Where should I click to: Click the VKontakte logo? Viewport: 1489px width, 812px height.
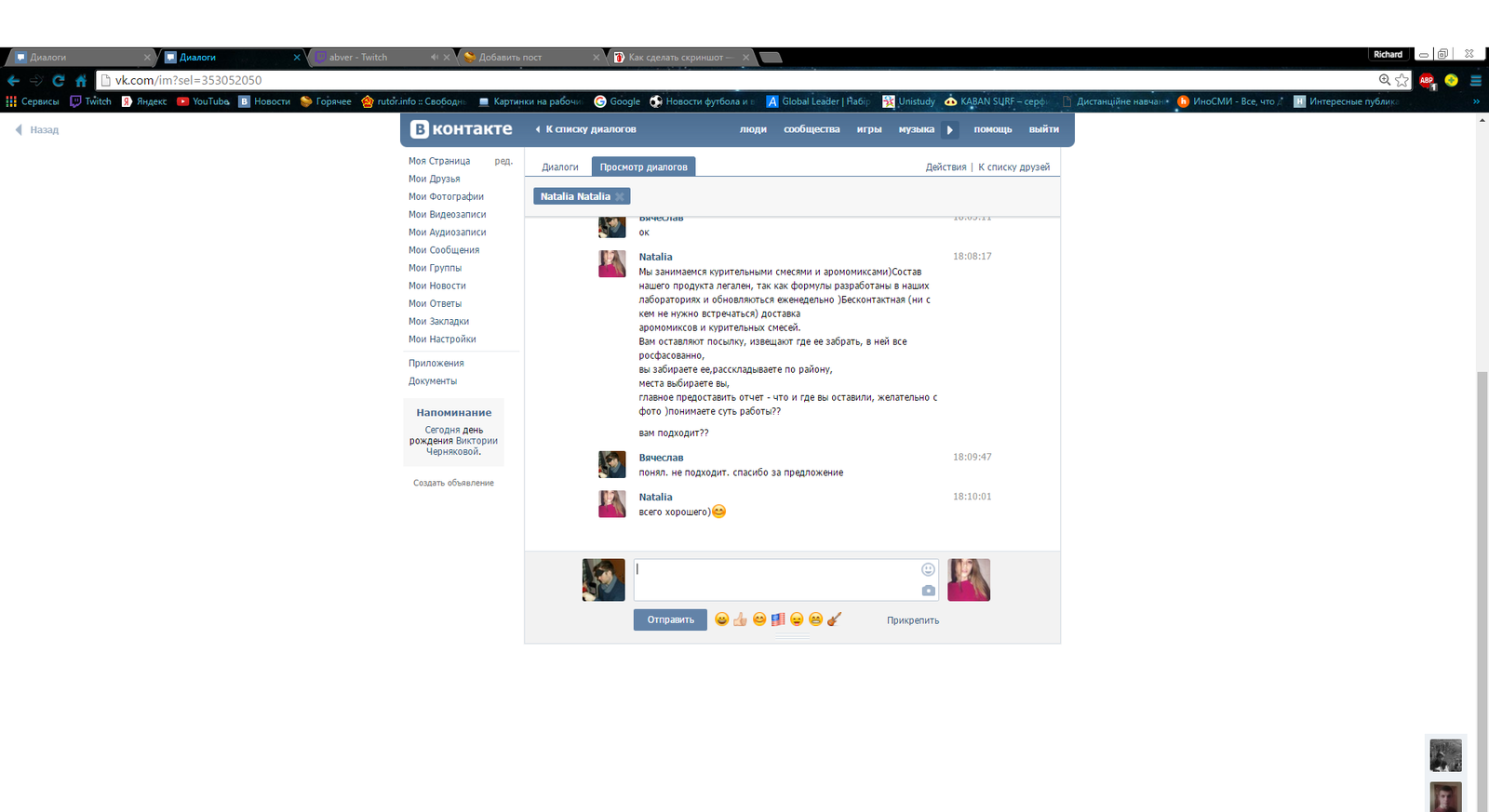(x=462, y=129)
